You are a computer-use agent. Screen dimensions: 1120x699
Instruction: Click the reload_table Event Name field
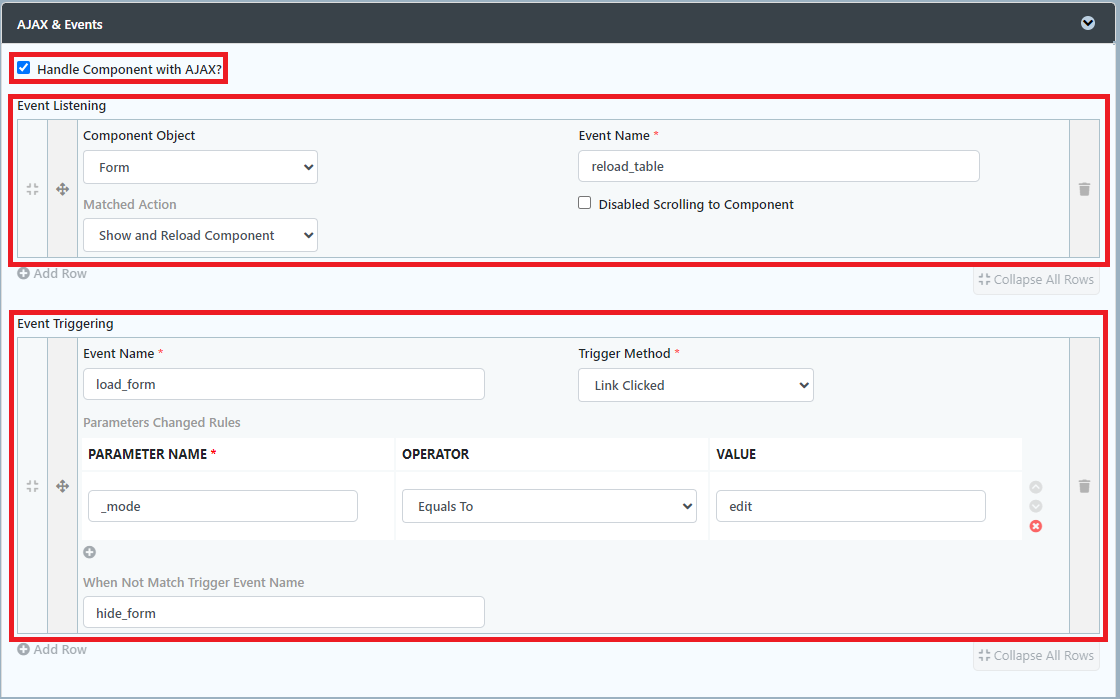(x=778, y=166)
